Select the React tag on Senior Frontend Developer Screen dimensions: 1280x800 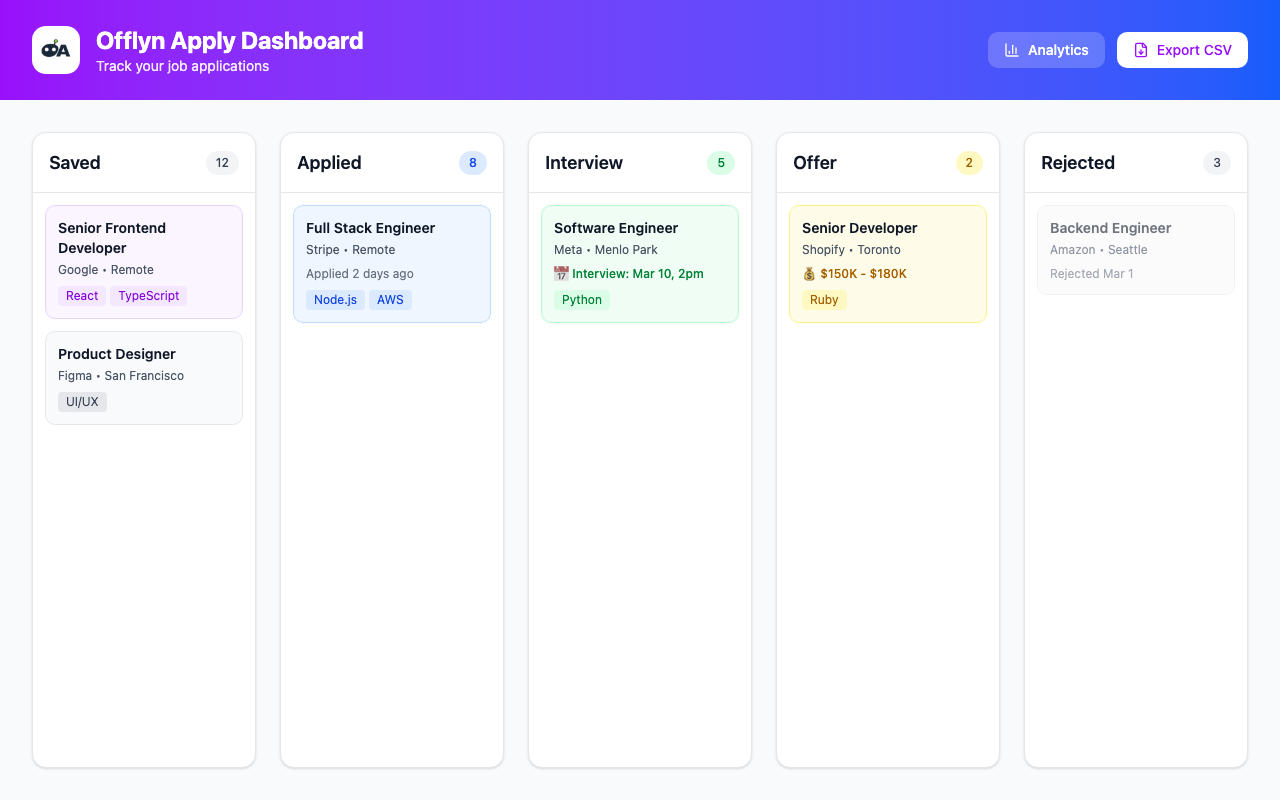coord(81,295)
